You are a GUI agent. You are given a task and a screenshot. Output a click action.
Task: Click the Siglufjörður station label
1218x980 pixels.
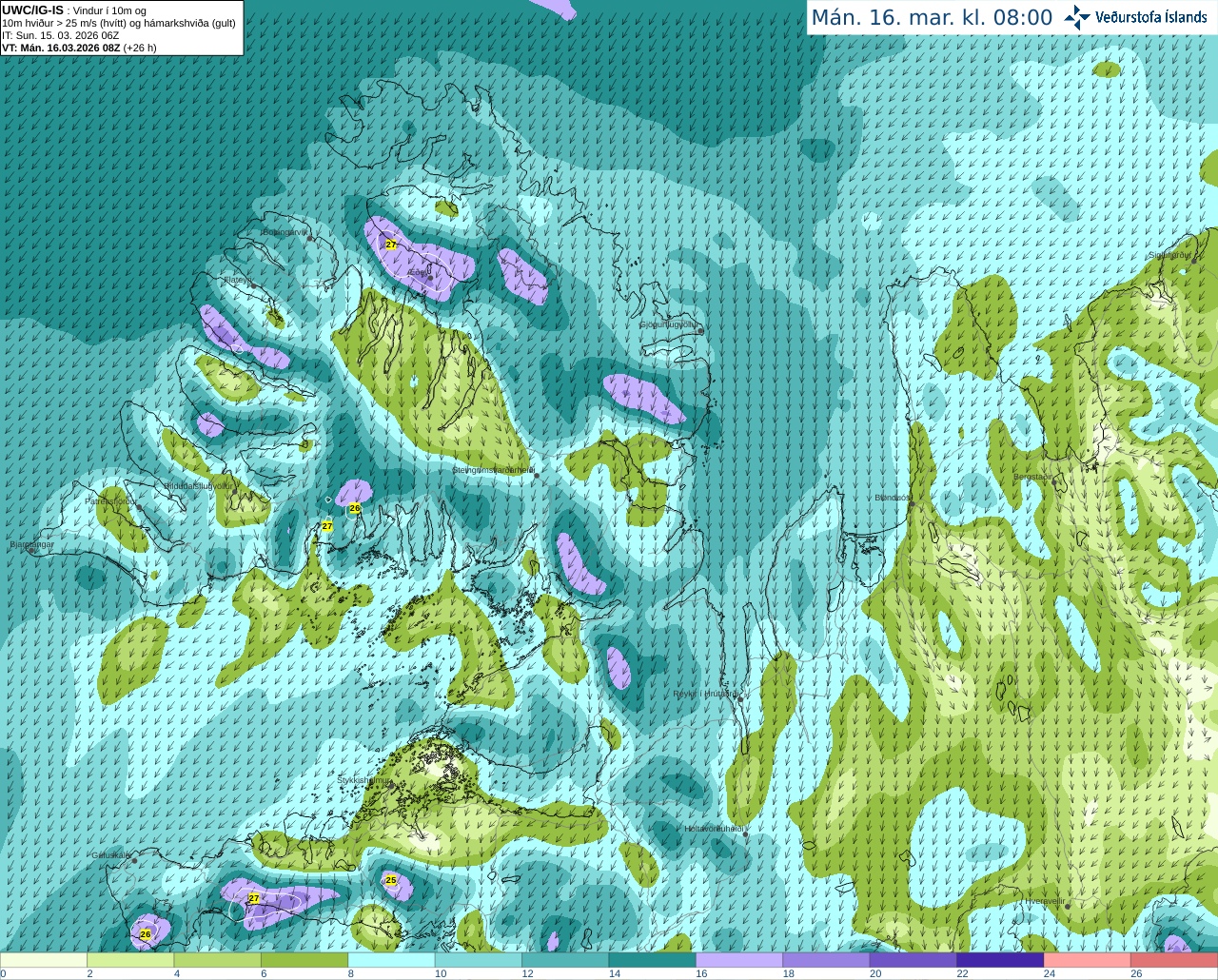1169,255
